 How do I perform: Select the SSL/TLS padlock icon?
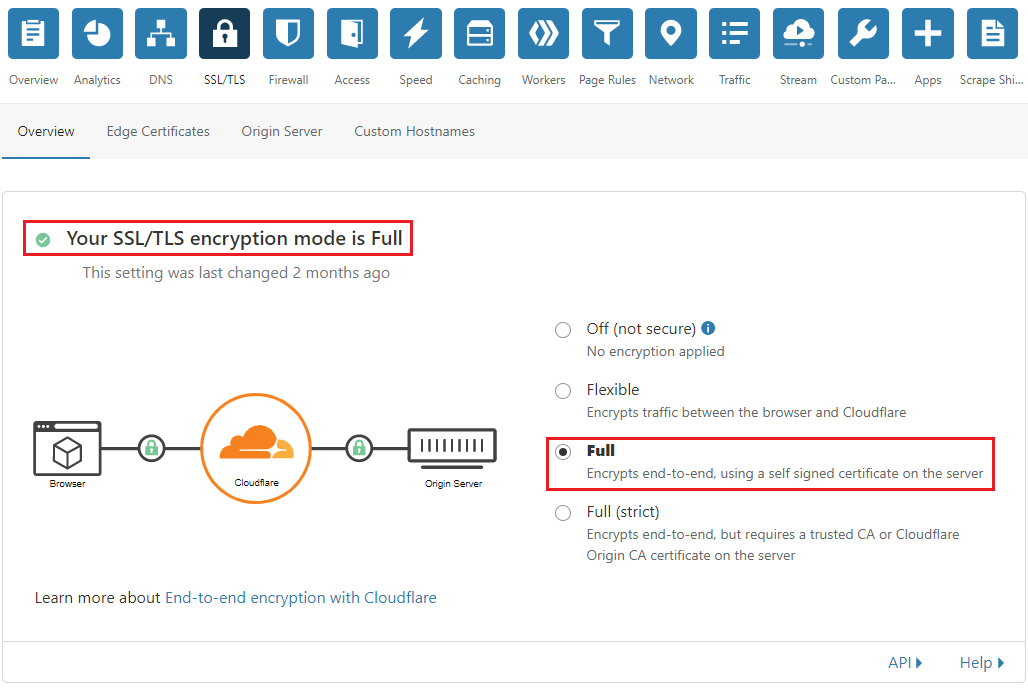pyautogui.click(x=224, y=33)
